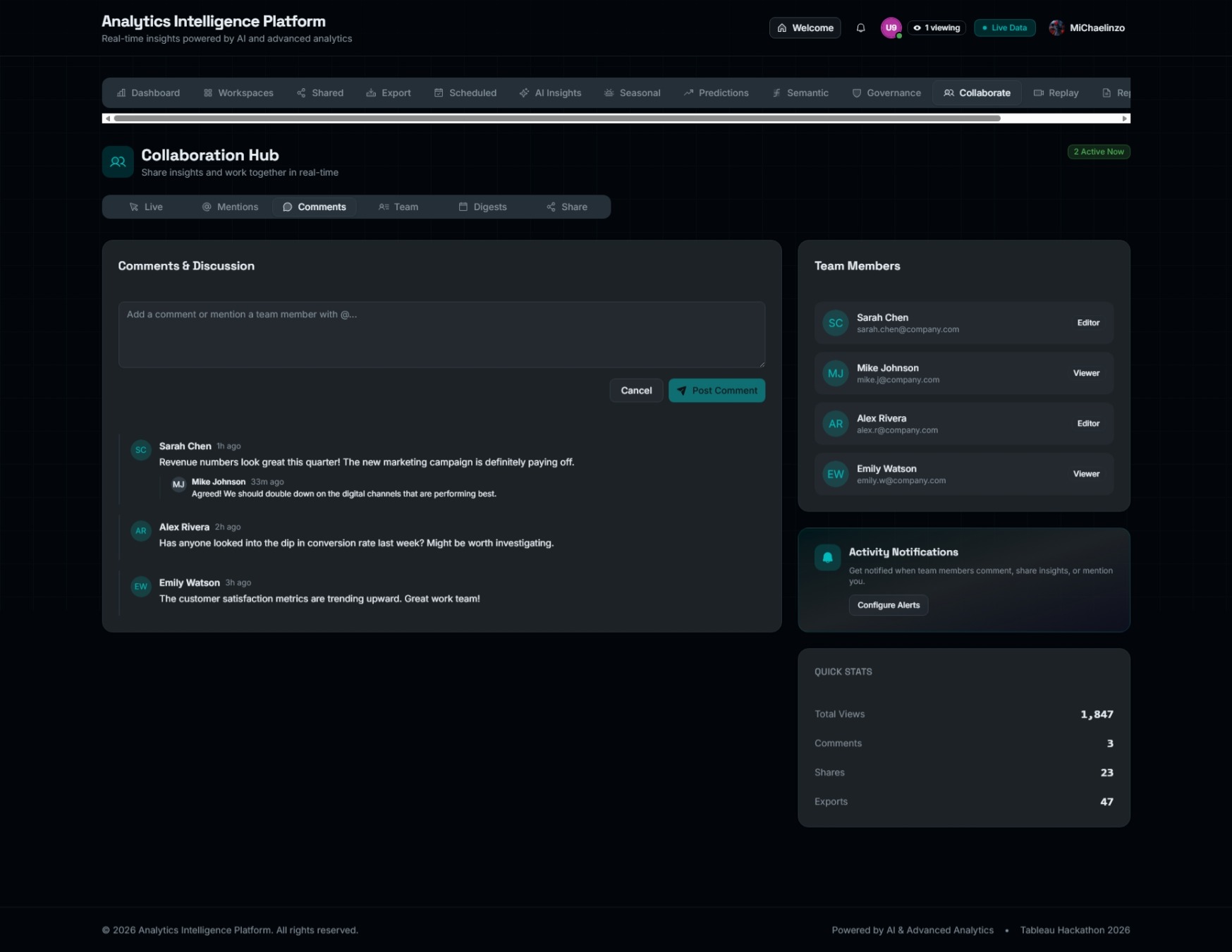Click the sarah.chen@company.com email
This screenshot has height=952, width=1232.
(x=908, y=330)
